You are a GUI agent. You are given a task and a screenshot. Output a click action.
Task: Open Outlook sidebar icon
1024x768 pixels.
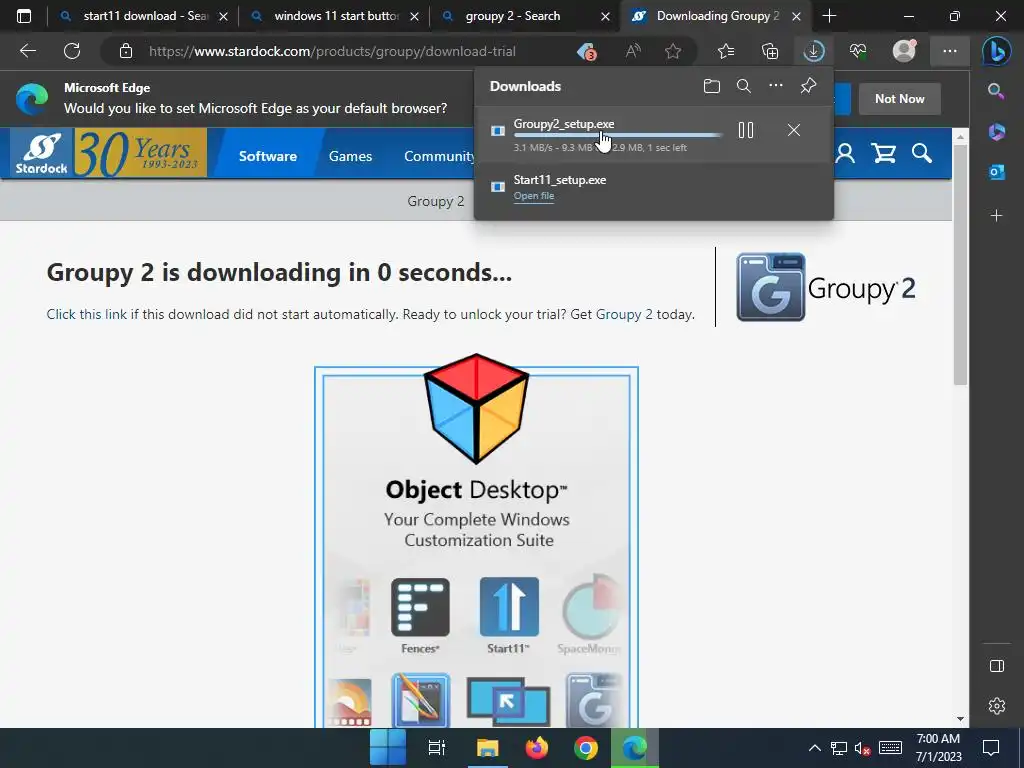997,172
